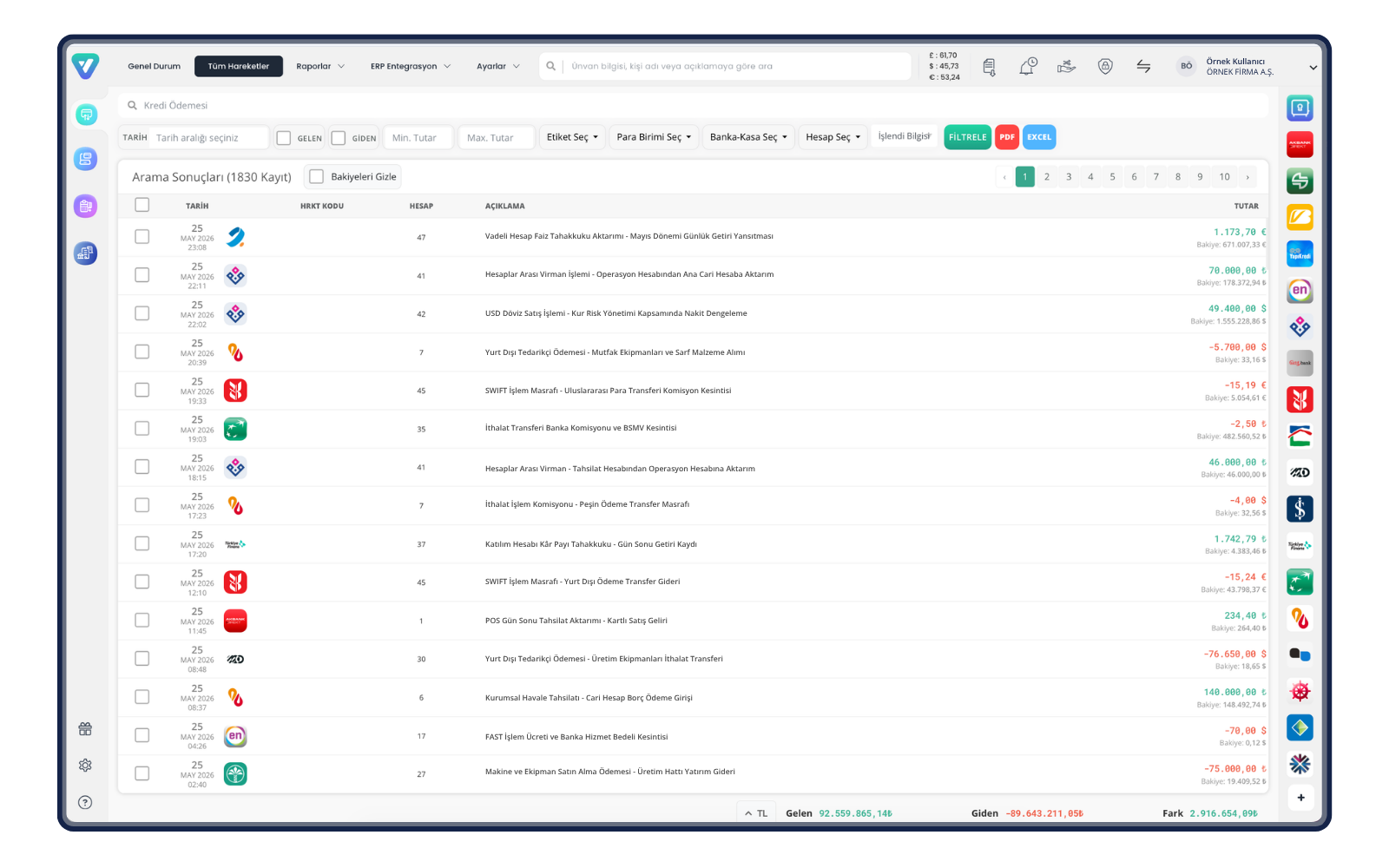Open the invoice document icon in header
This screenshot has width=1389, height=868.
click(989, 67)
